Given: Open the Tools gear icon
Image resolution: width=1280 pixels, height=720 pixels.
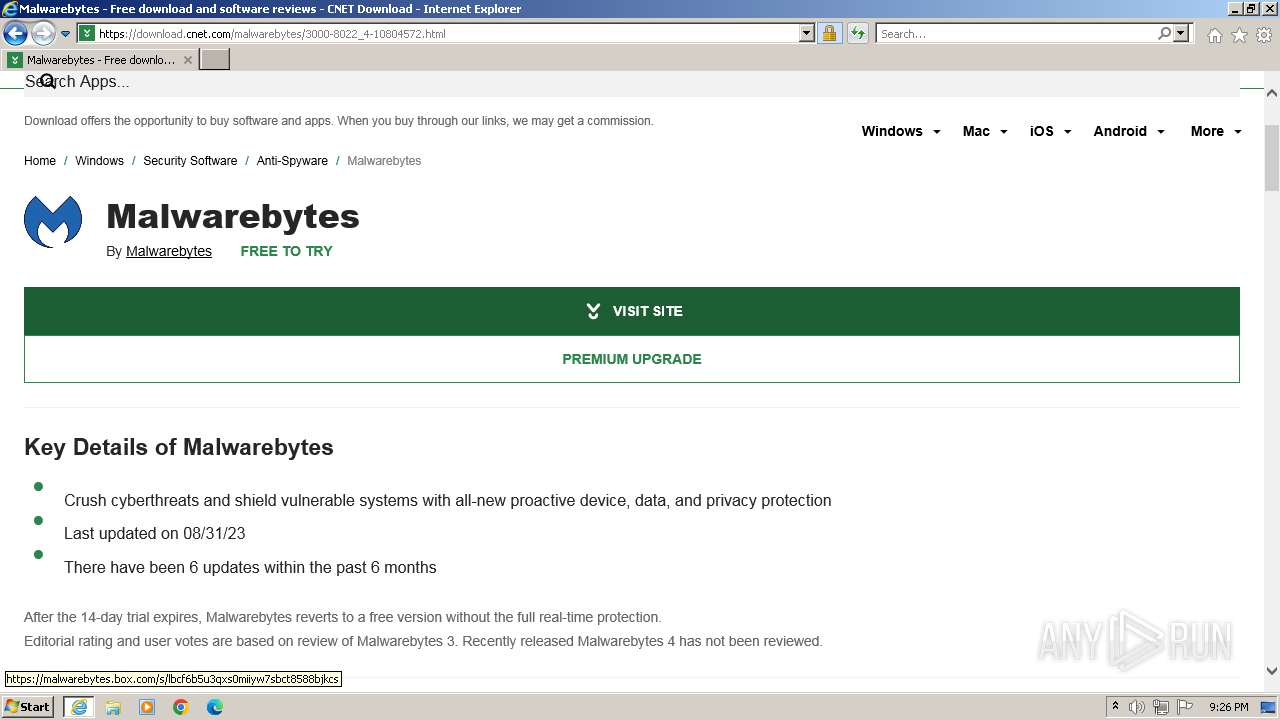Looking at the screenshot, I should click(x=1264, y=35).
